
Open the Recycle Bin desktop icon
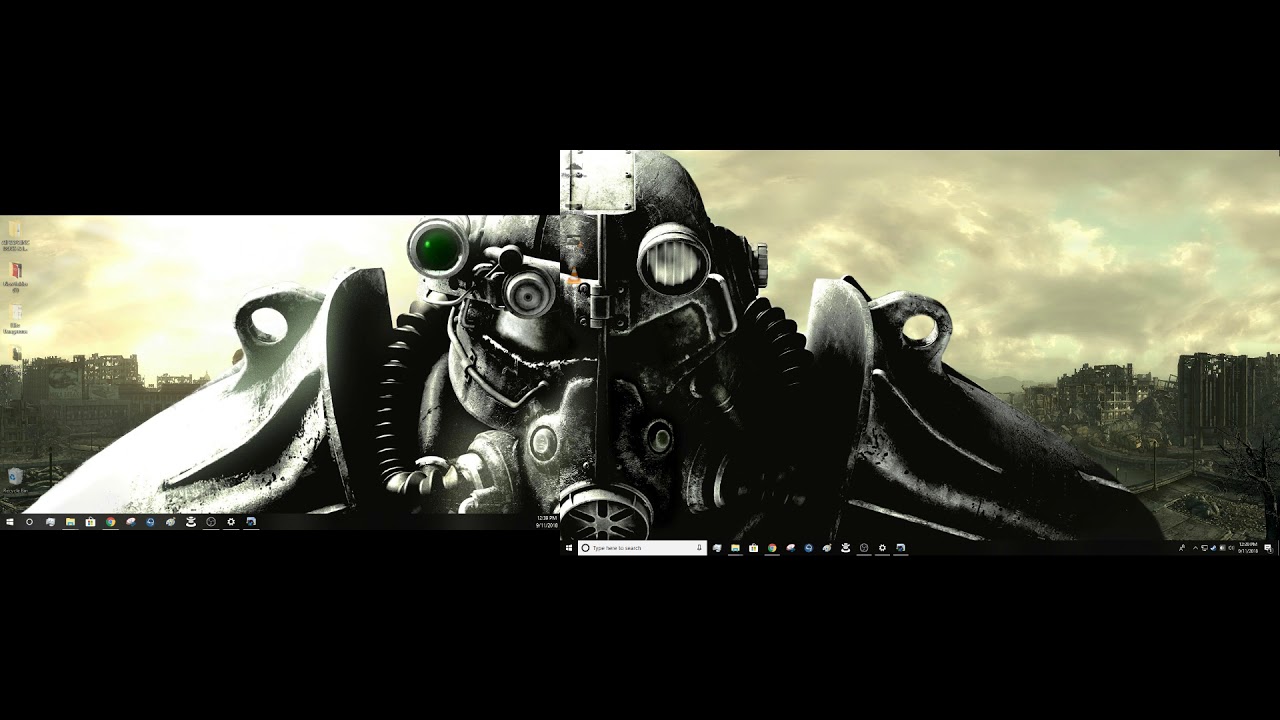click(x=15, y=480)
